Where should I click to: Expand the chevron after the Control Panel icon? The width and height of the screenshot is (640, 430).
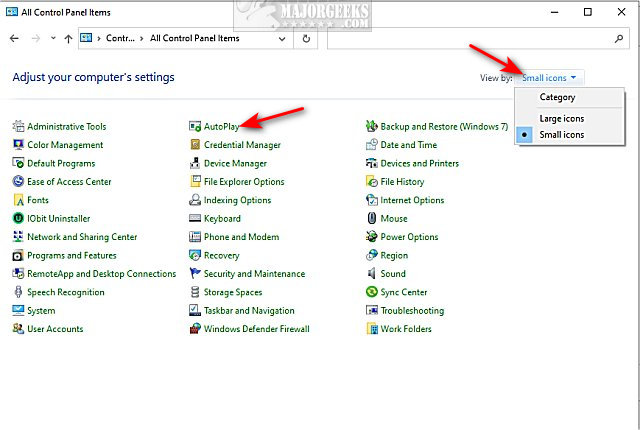pos(99,38)
